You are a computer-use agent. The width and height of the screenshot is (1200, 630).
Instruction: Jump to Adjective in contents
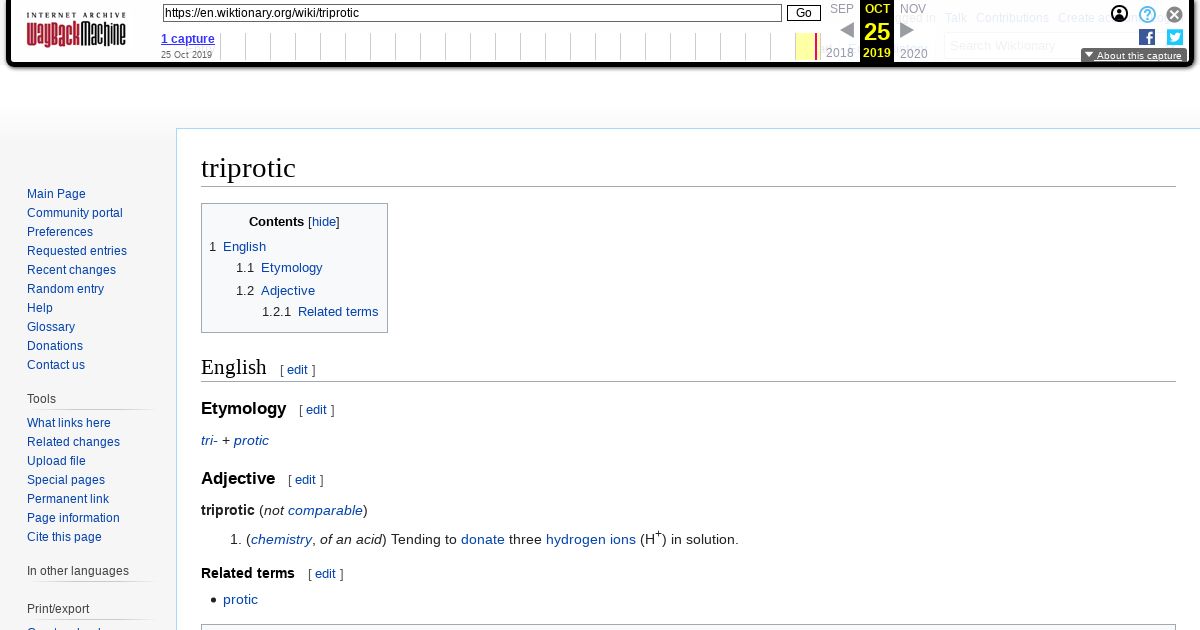(288, 291)
